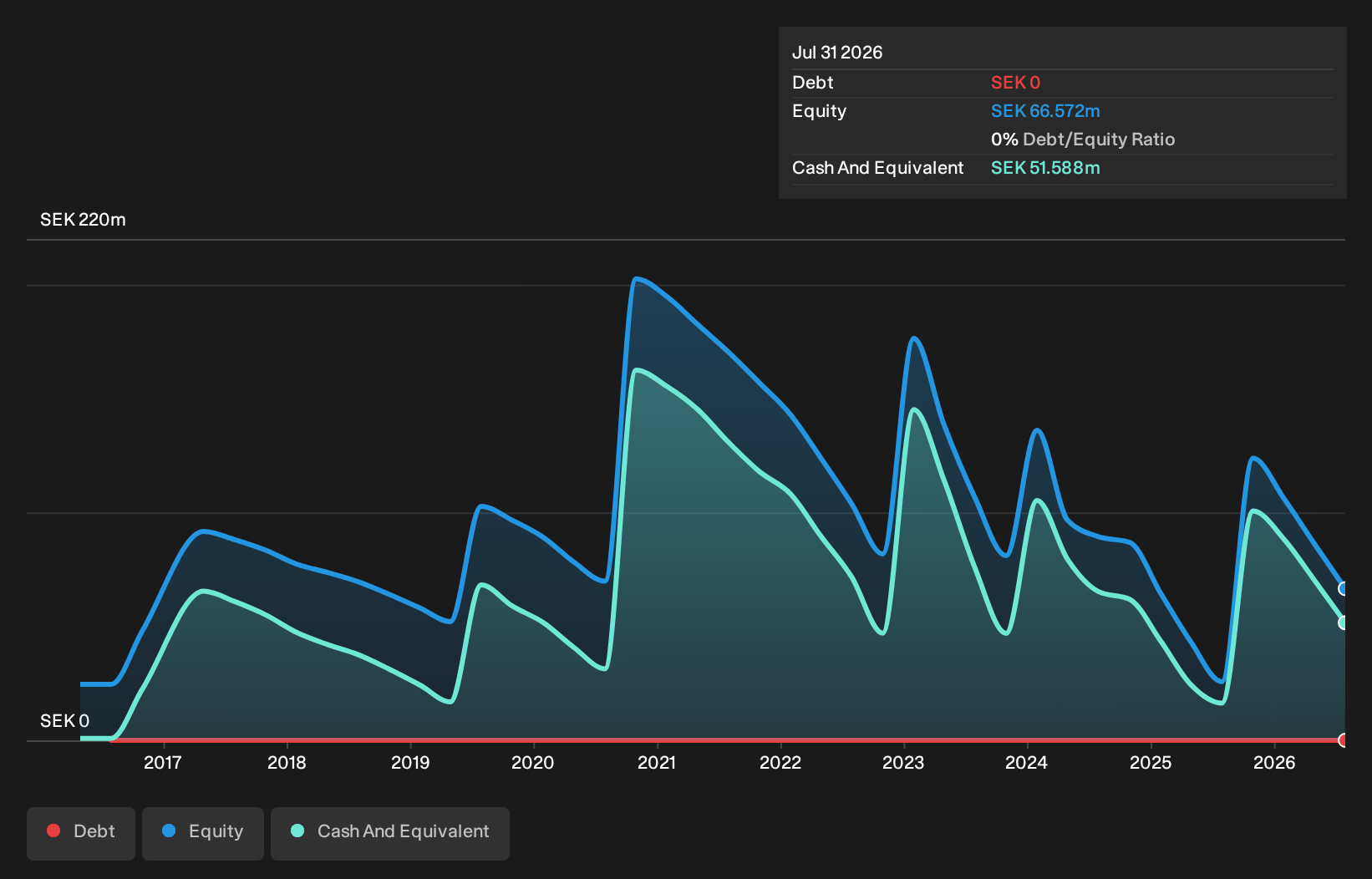This screenshot has height=879, width=1372.
Task: Toggle the Equity legend button
Action: tap(203, 833)
